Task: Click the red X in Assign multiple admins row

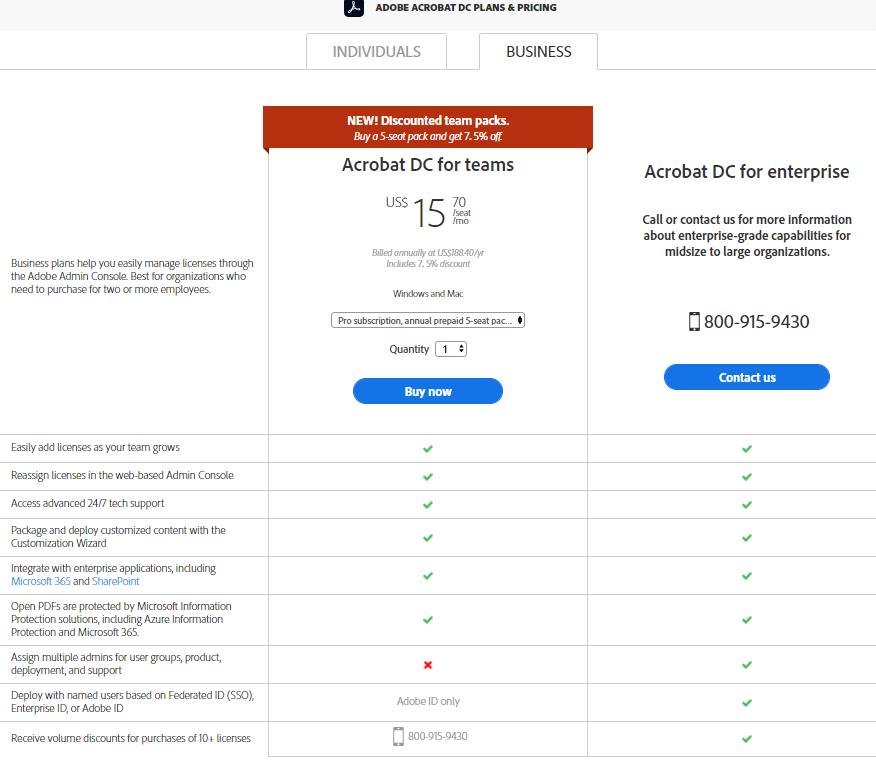Action: point(428,665)
